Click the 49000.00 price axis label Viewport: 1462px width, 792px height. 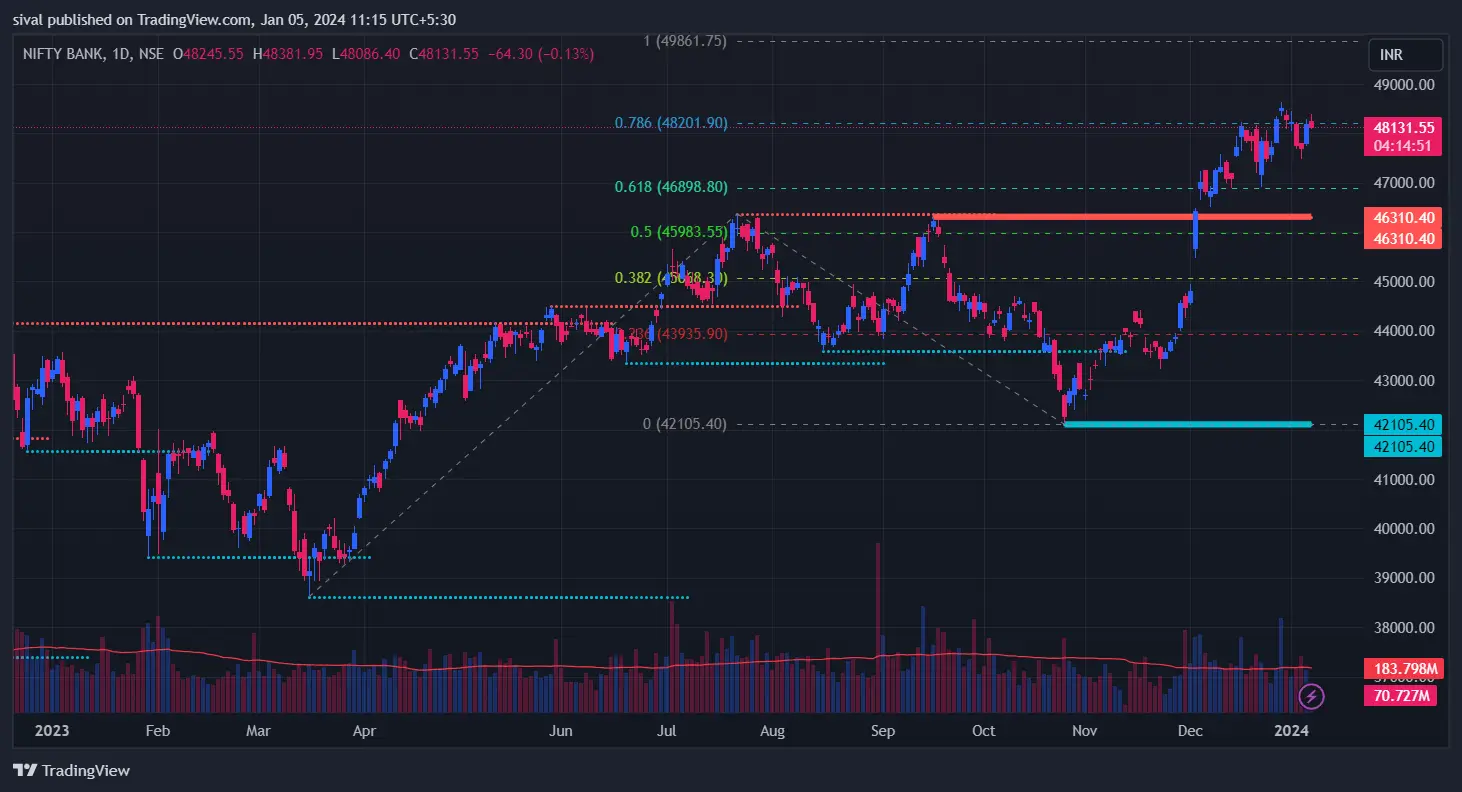[x=1404, y=85]
